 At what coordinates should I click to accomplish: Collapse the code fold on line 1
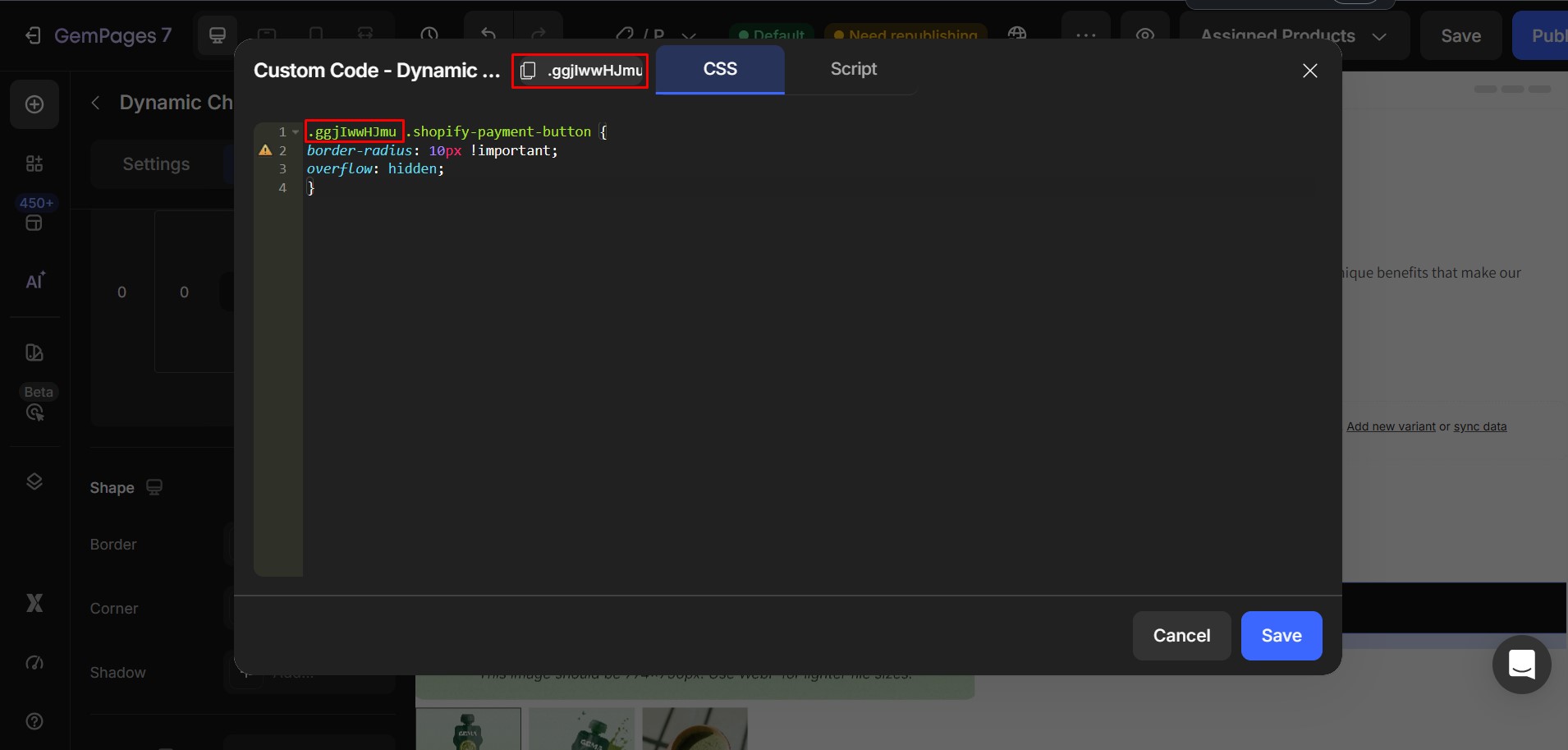click(x=296, y=131)
